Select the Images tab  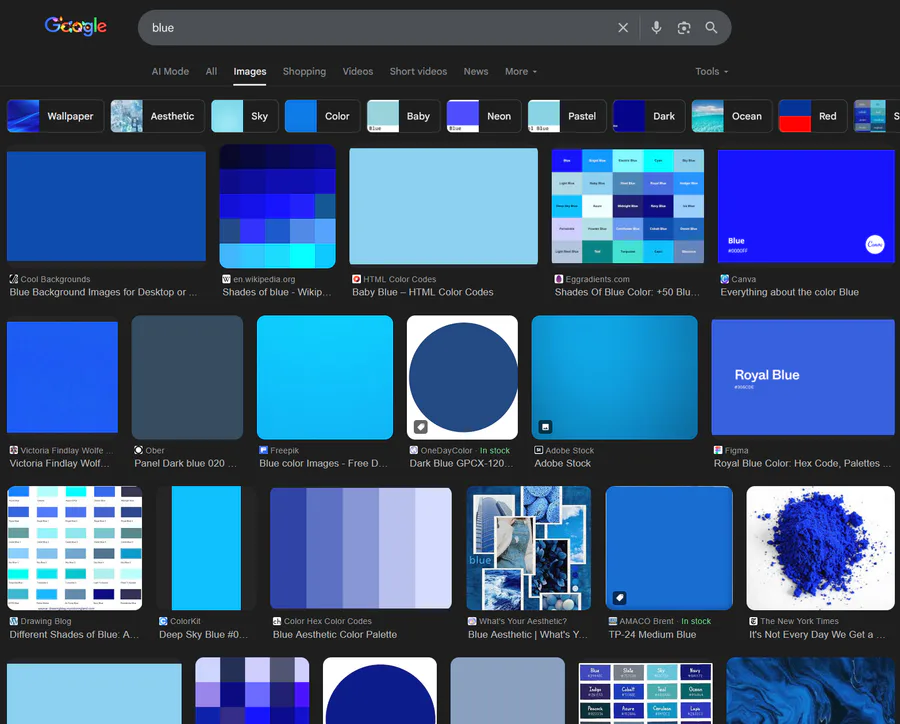point(250,72)
